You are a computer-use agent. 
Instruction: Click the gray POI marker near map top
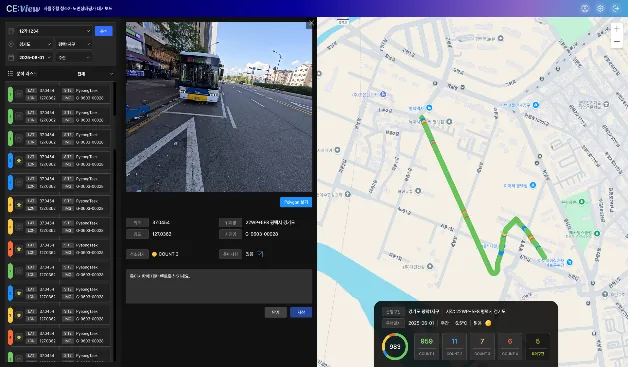pos(500,38)
